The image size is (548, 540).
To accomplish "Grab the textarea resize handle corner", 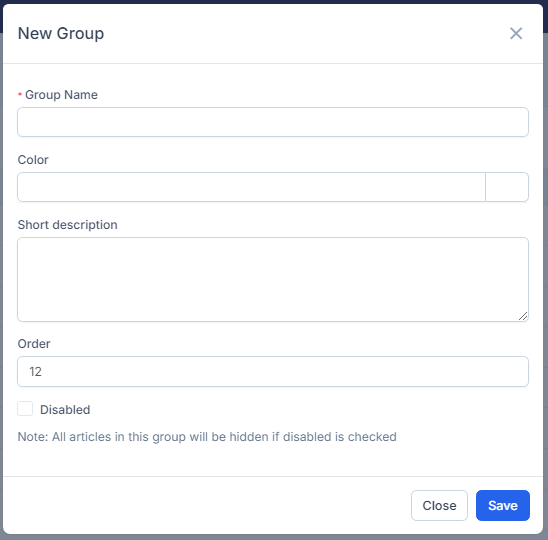I will click(523, 316).
